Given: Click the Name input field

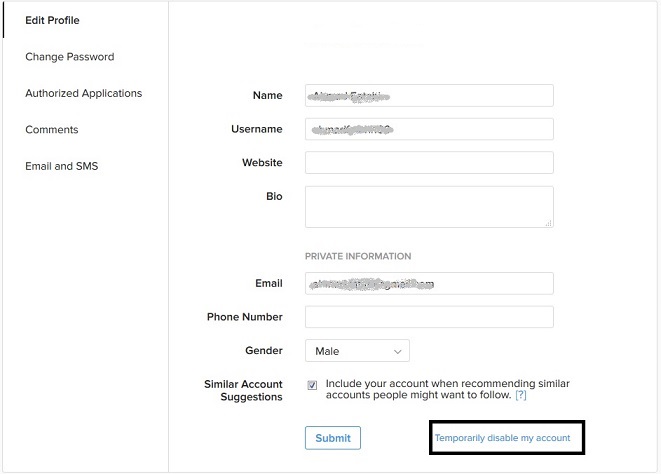Looking at the screenshot, I should click(429, 96).
